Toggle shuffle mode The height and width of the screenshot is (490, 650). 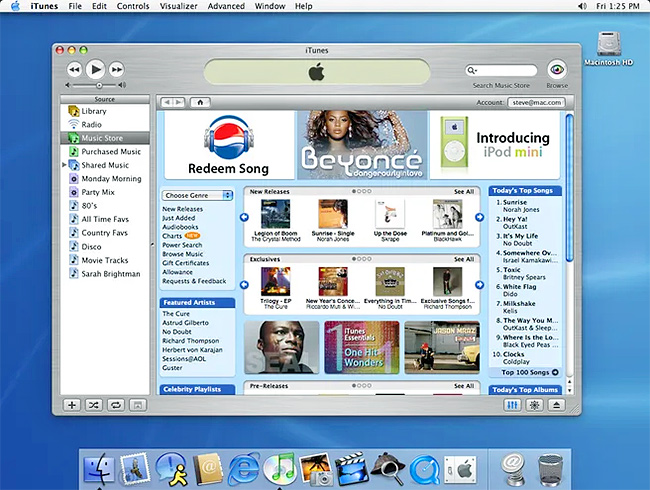[x=94, y=405]
